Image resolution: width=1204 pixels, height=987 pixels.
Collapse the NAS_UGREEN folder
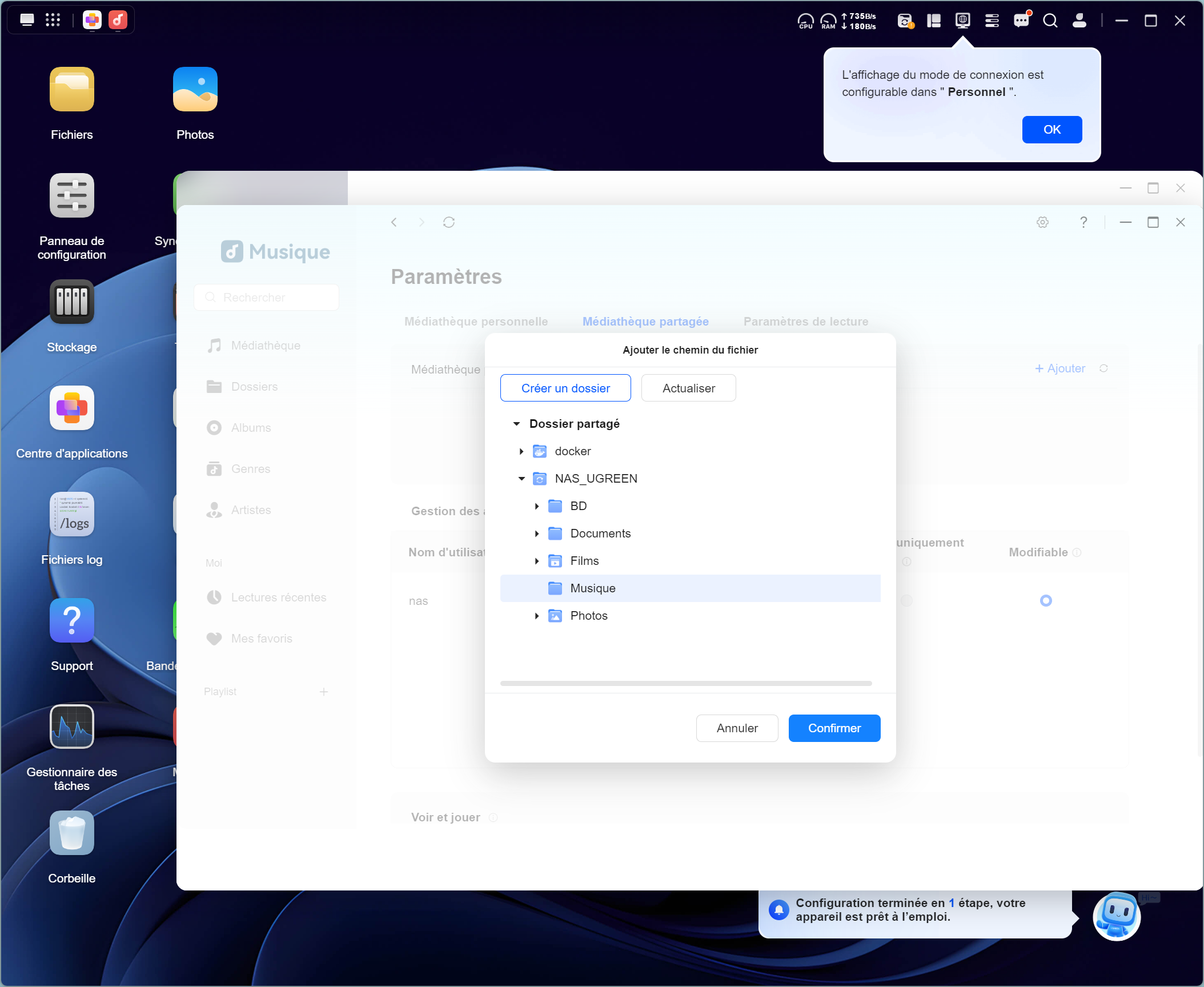pos(521,479)
